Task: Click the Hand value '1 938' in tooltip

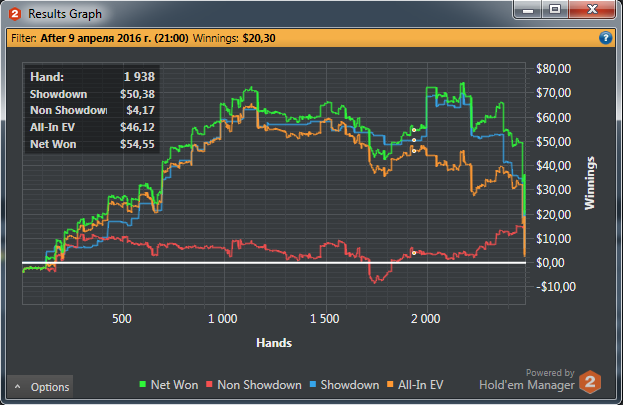Action: 139,77
